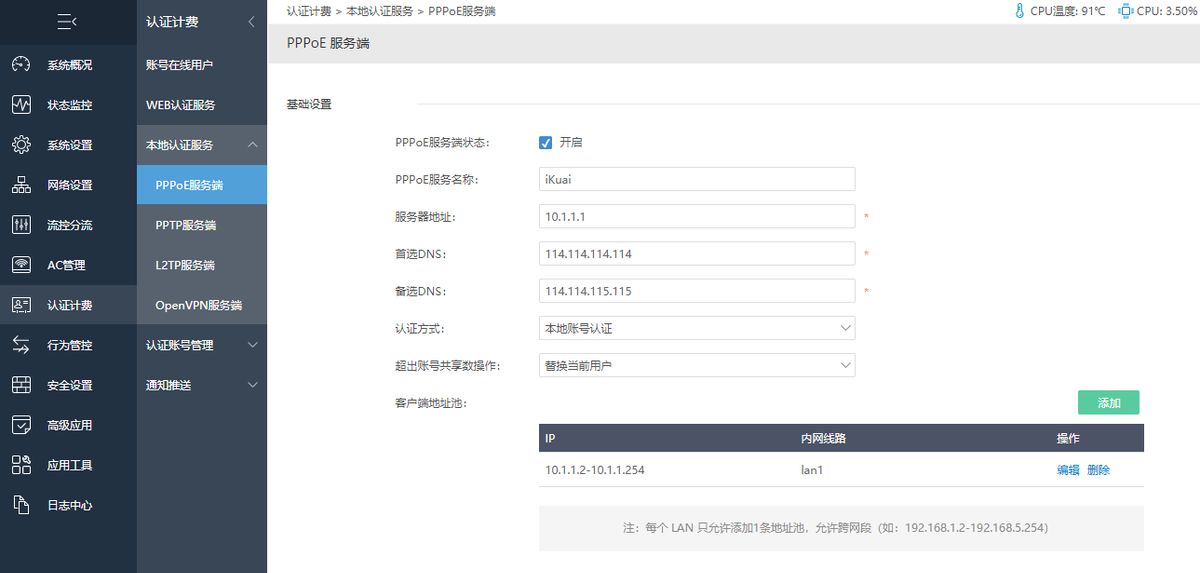The height and width of the screenshot is (573, 1200).
Task: Open the 超出账号共享数操作 dropdown
Action: tap(696, 365)
